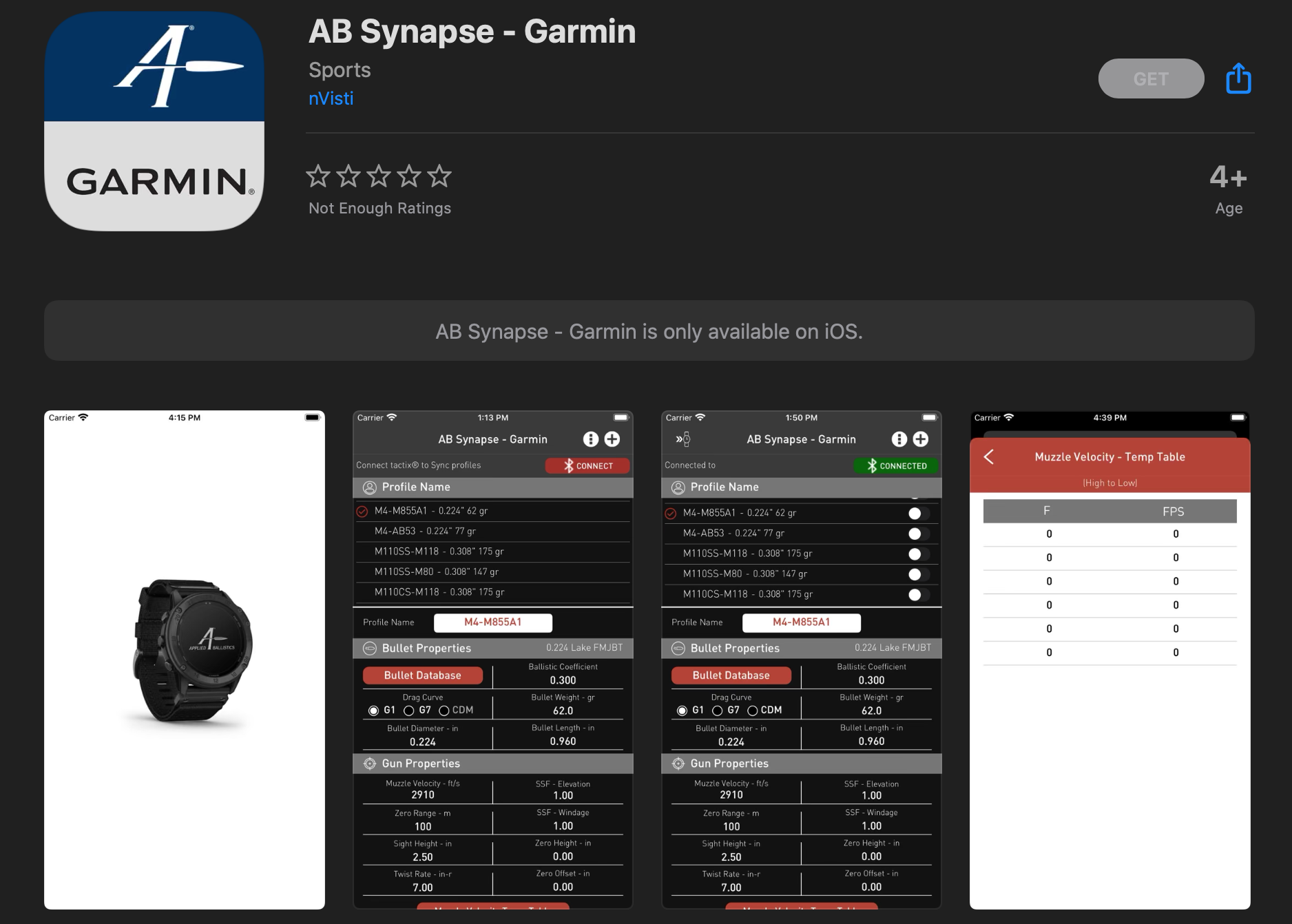1292x924 pixels.
Task: Click the plus icon in the second screenshot header
Action: pyautogui.click(x=612, y=439)
